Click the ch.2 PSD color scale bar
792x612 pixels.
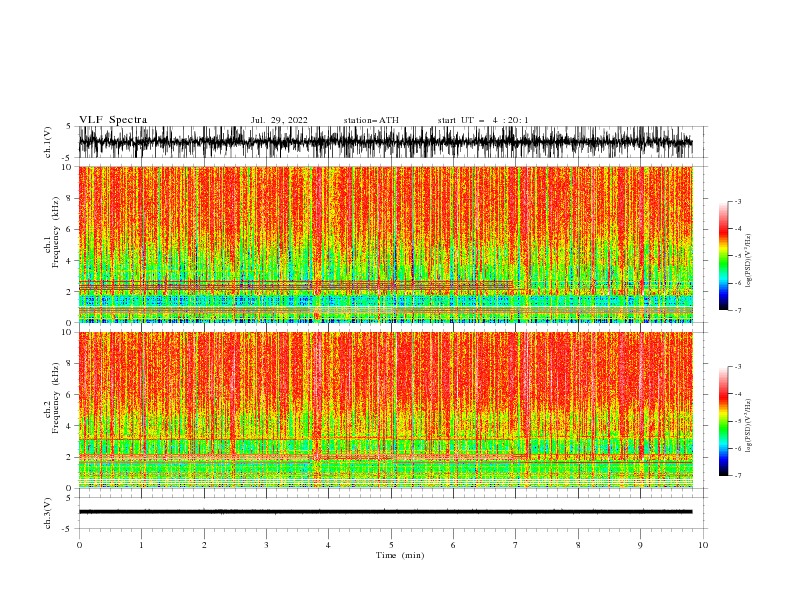coord(723,421)
